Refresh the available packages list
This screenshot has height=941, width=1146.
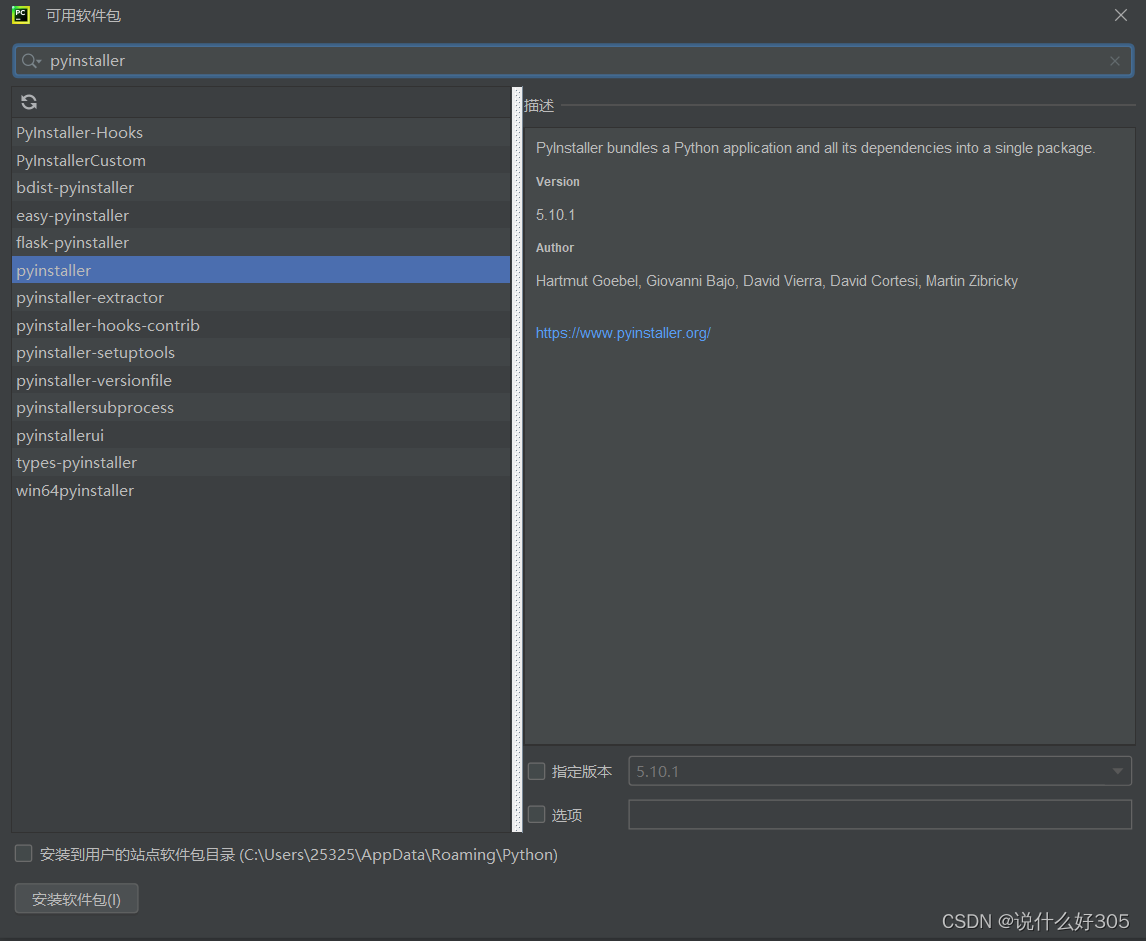28,101
